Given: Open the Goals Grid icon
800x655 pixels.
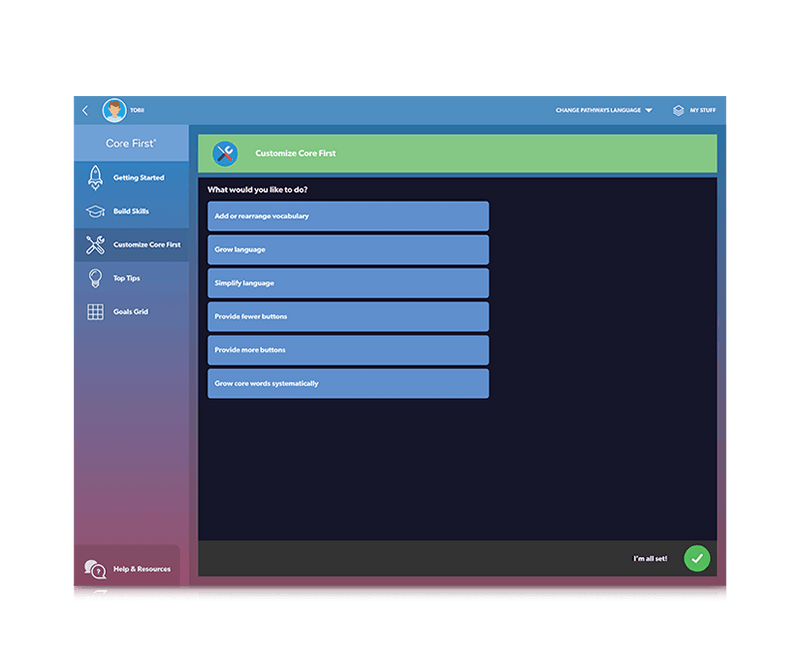Looking at the screenshot, I should click(x=95, y=312).
